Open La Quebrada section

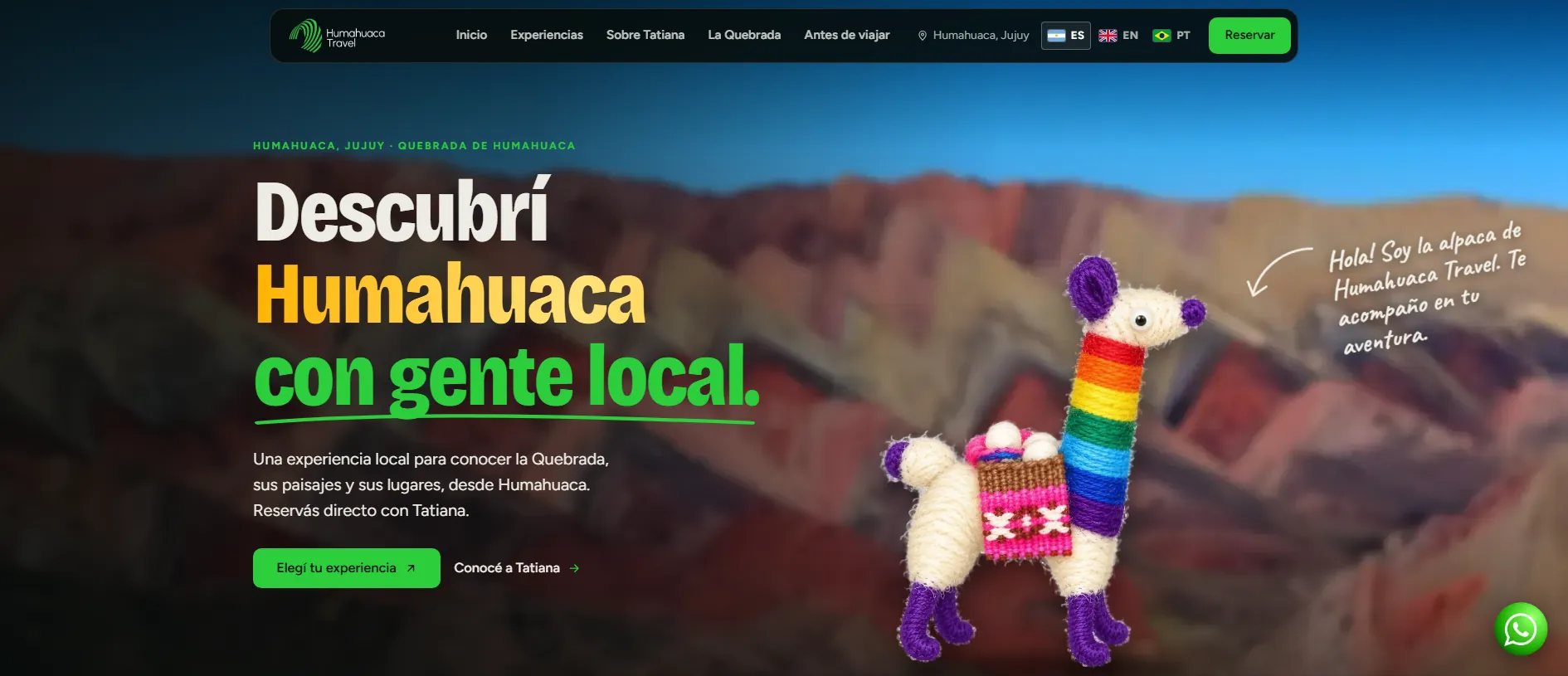click(x=744, y=35)
